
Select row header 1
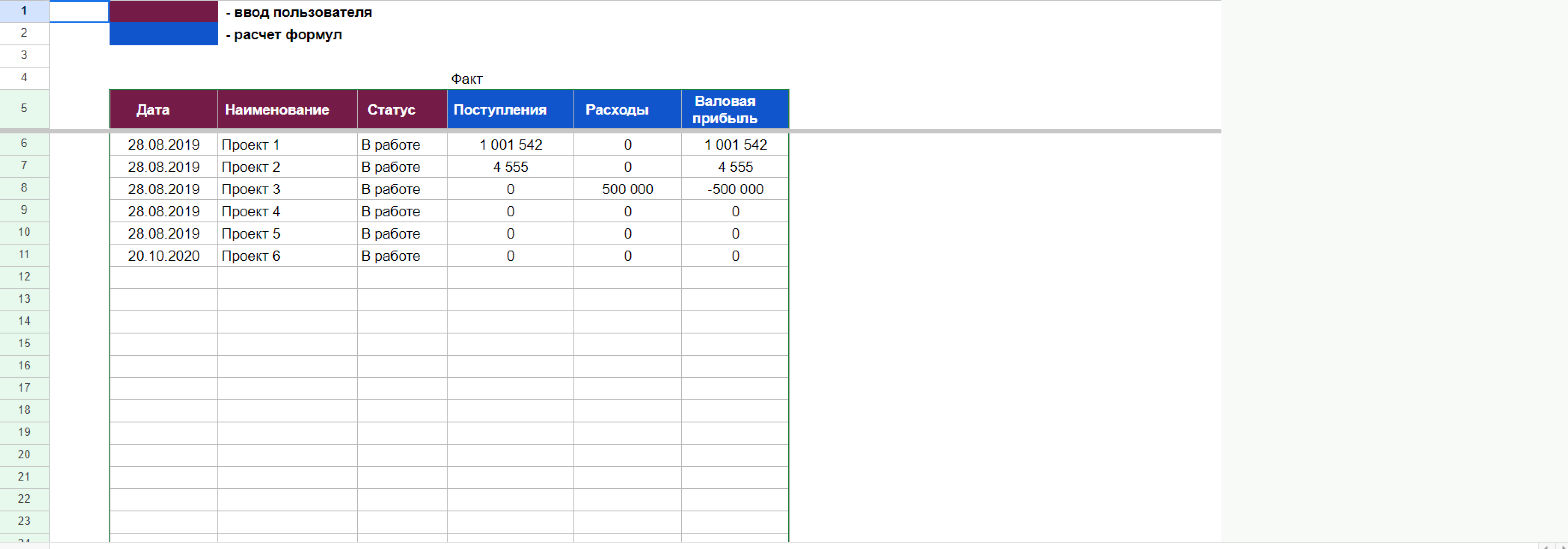24,11
